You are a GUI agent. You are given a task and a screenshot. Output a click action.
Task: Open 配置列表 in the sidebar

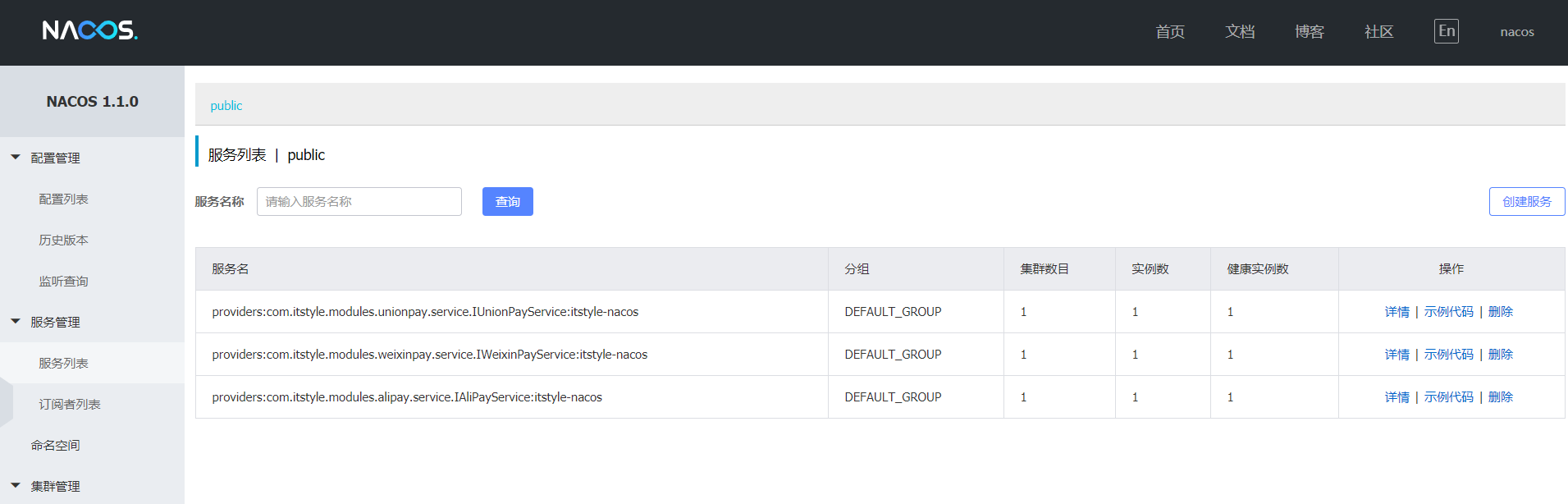(63, 199)
